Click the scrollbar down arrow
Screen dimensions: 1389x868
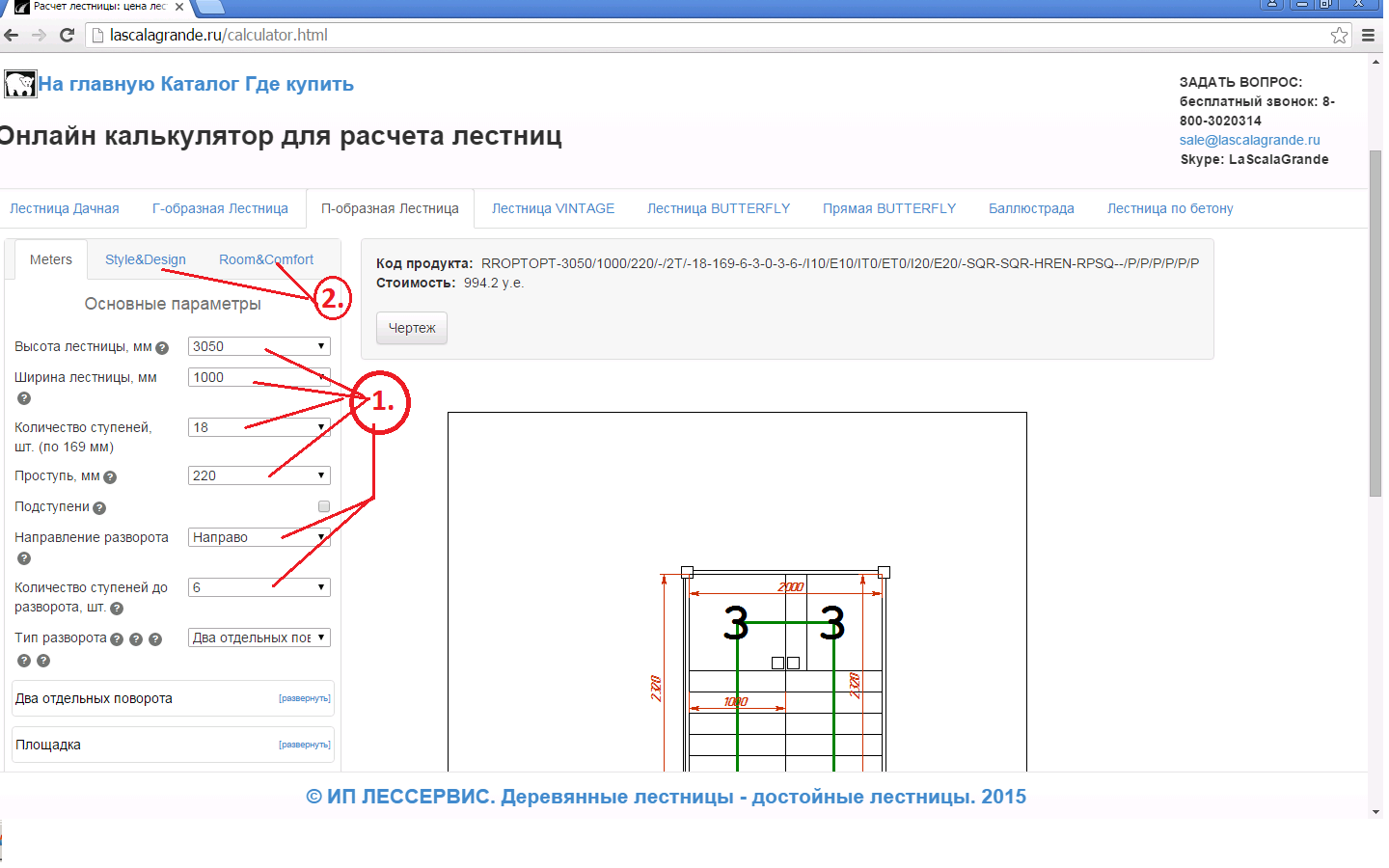tap(1375, 812)
